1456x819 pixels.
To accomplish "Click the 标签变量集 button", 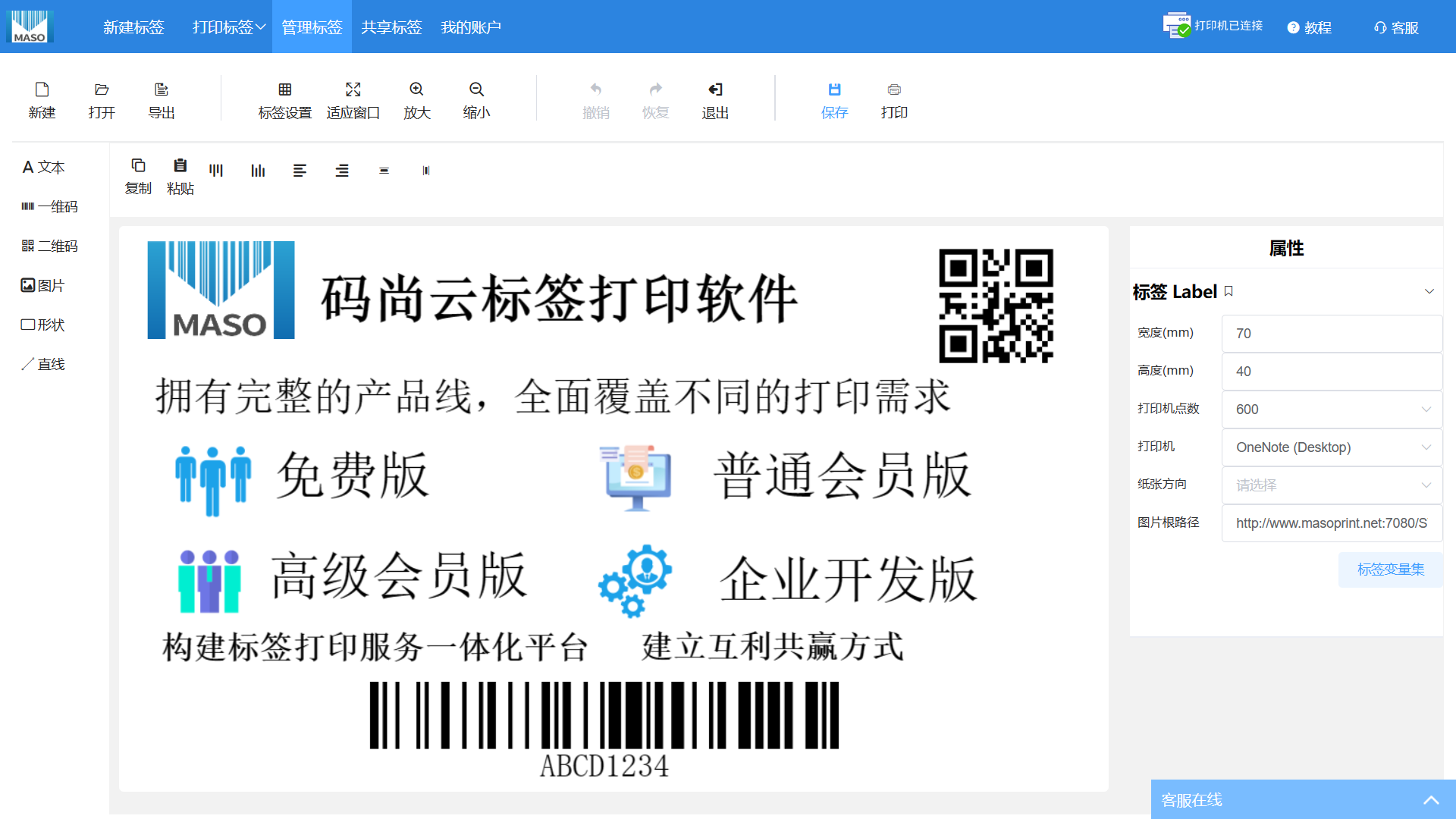I will click(1391, 570).
